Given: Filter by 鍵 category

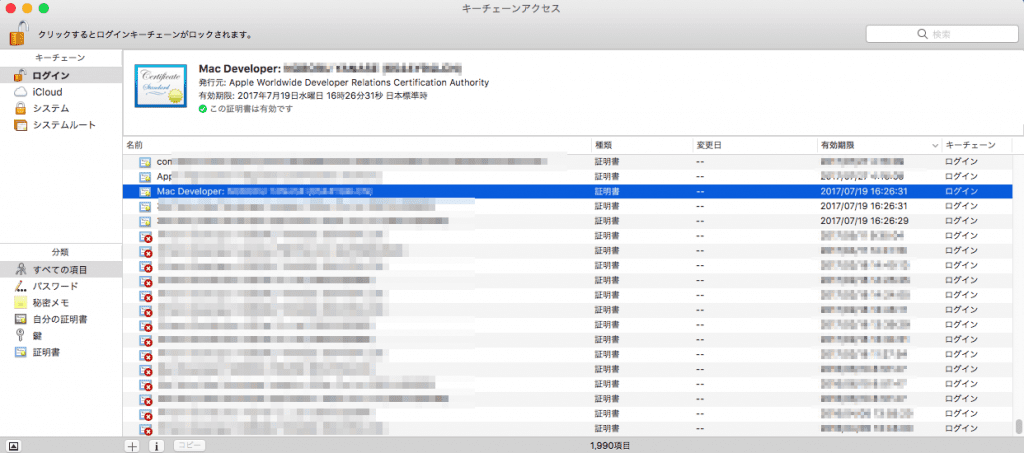Looking at the screenshot, I should click(x=37, y=335).
